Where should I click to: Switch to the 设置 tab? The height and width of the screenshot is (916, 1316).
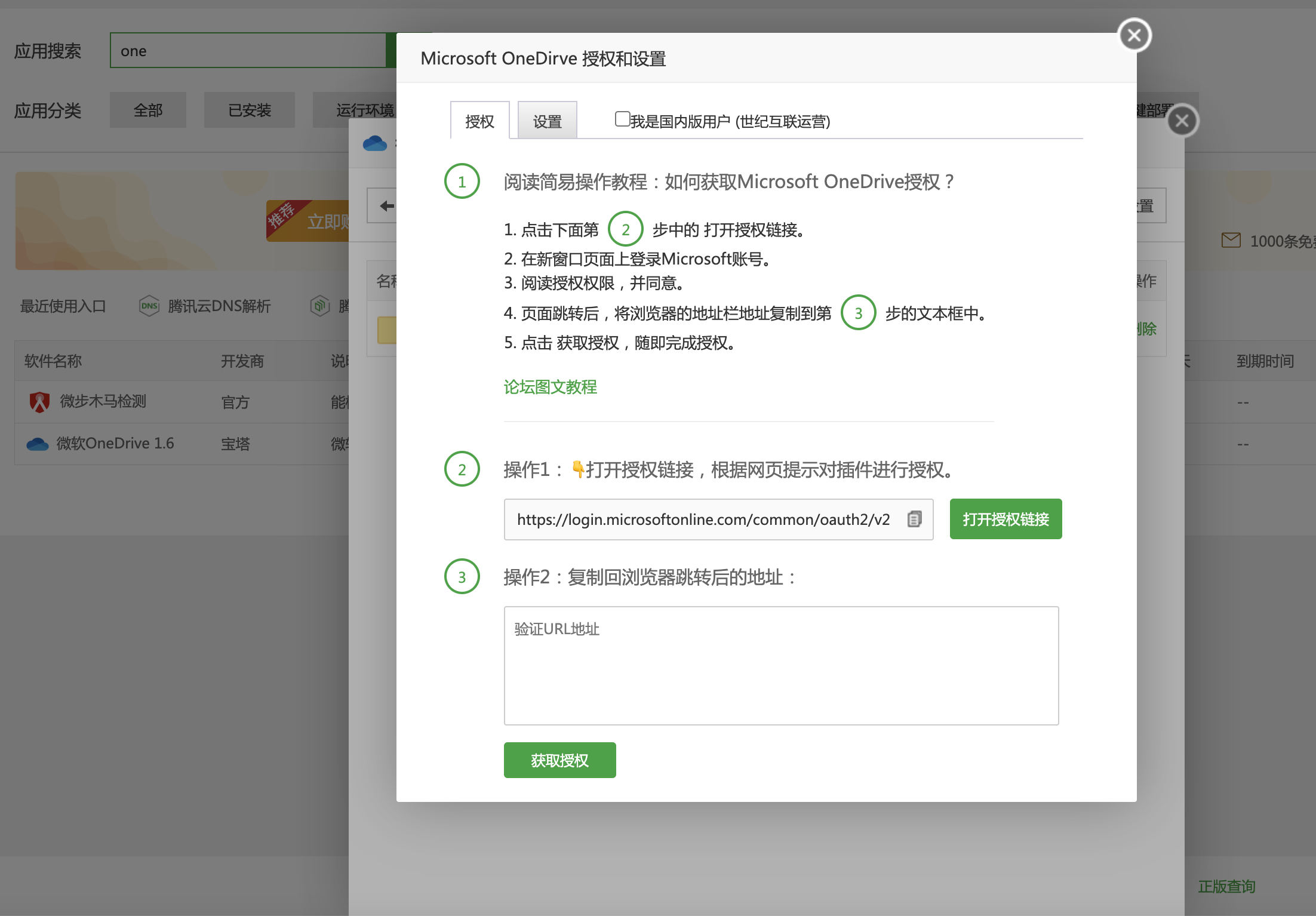pos(547,121)
